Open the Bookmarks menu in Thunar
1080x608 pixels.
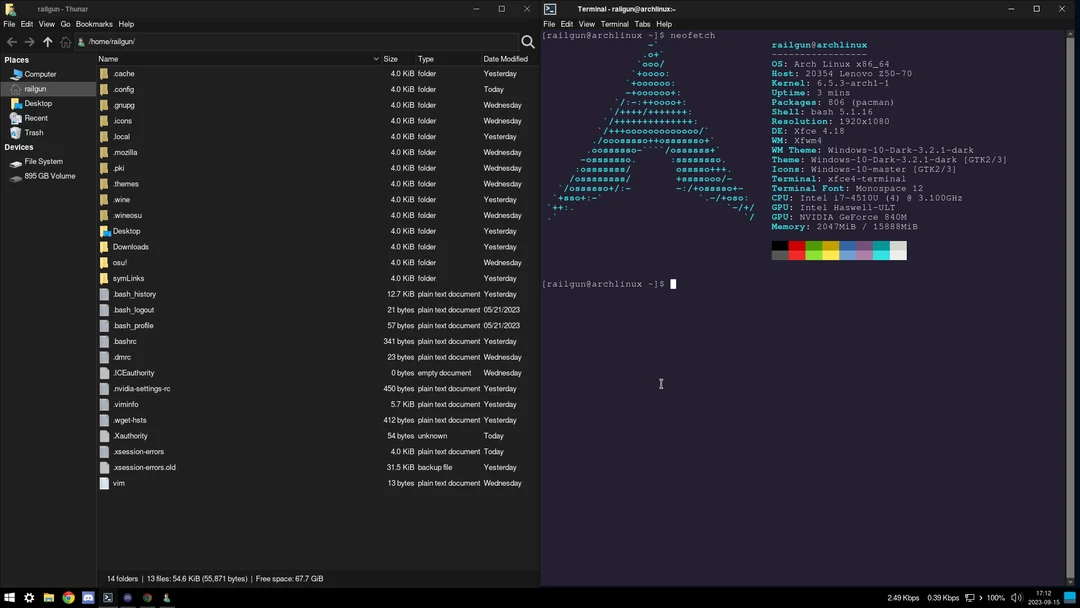click(x=94, y=24)
